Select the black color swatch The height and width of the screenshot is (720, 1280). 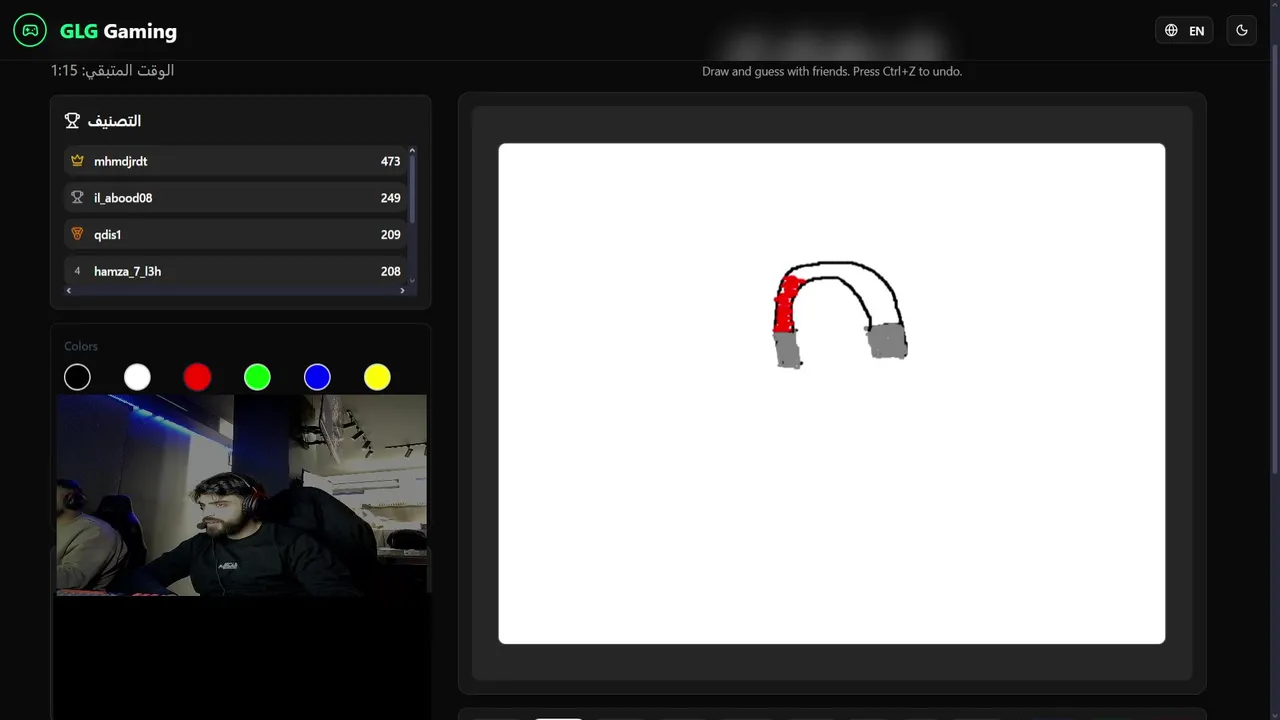point(77,377)
